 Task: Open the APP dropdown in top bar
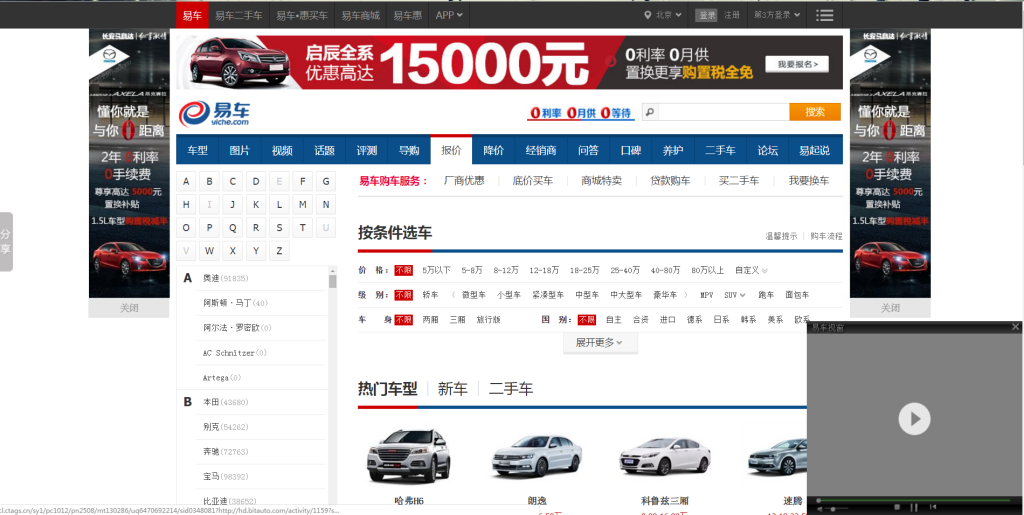coord(449,15)
